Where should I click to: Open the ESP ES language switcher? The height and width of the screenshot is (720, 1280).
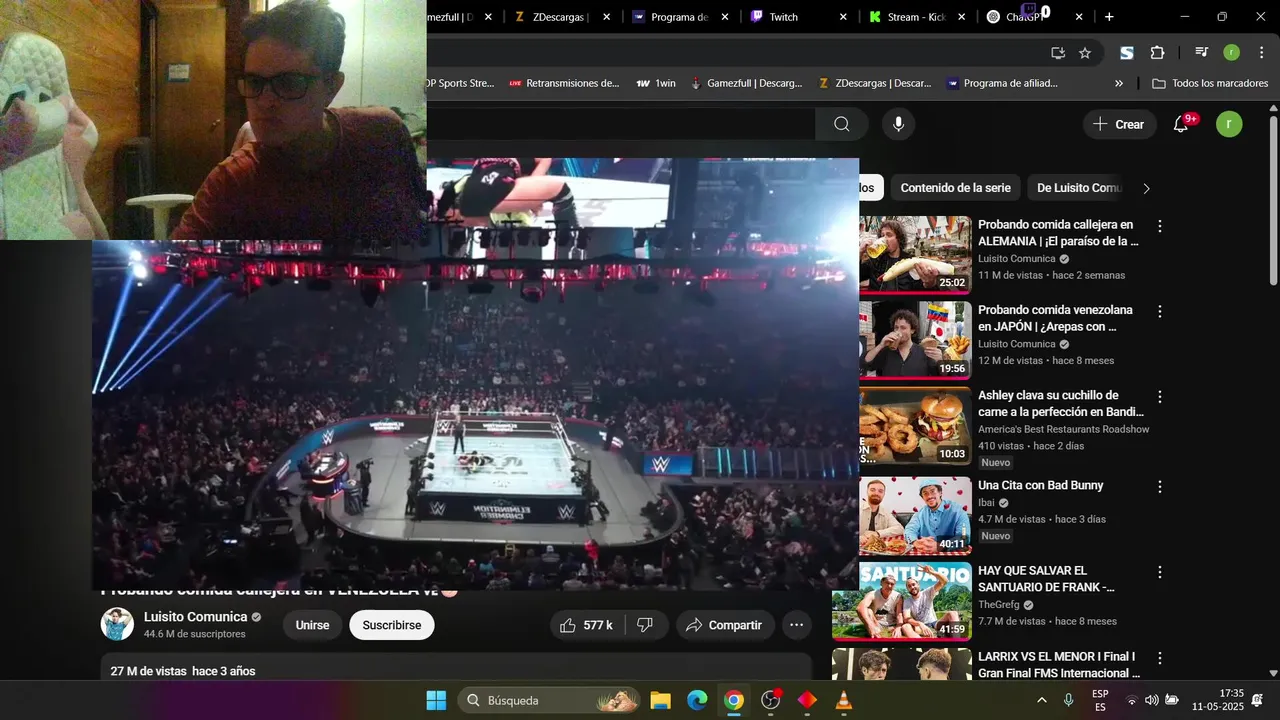point(1100,700)
